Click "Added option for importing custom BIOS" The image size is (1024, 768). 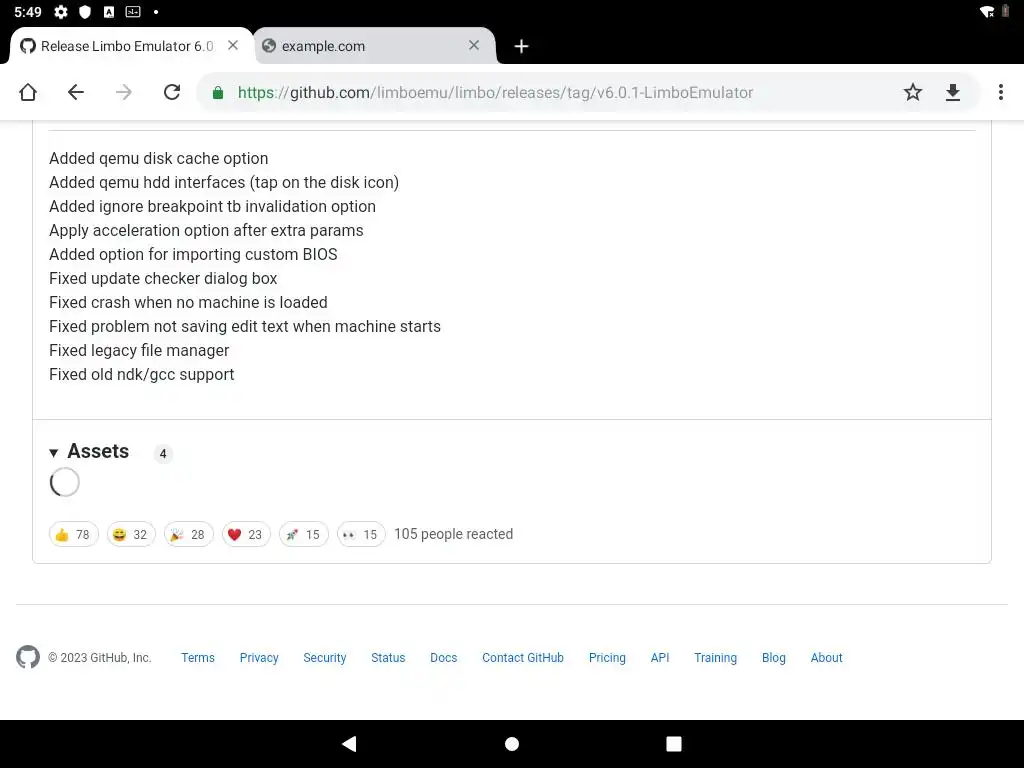tap(193, 255)
